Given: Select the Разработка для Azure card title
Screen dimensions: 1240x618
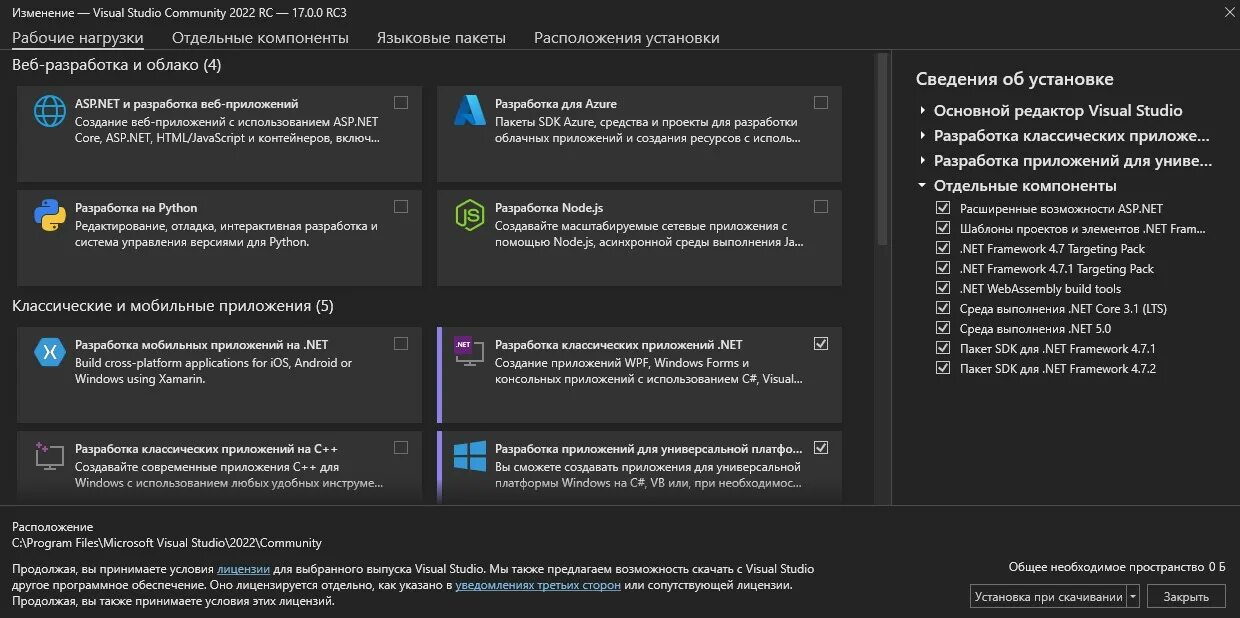Looking at the screenshot, I should pyautogui.click(x=556, y=104).
